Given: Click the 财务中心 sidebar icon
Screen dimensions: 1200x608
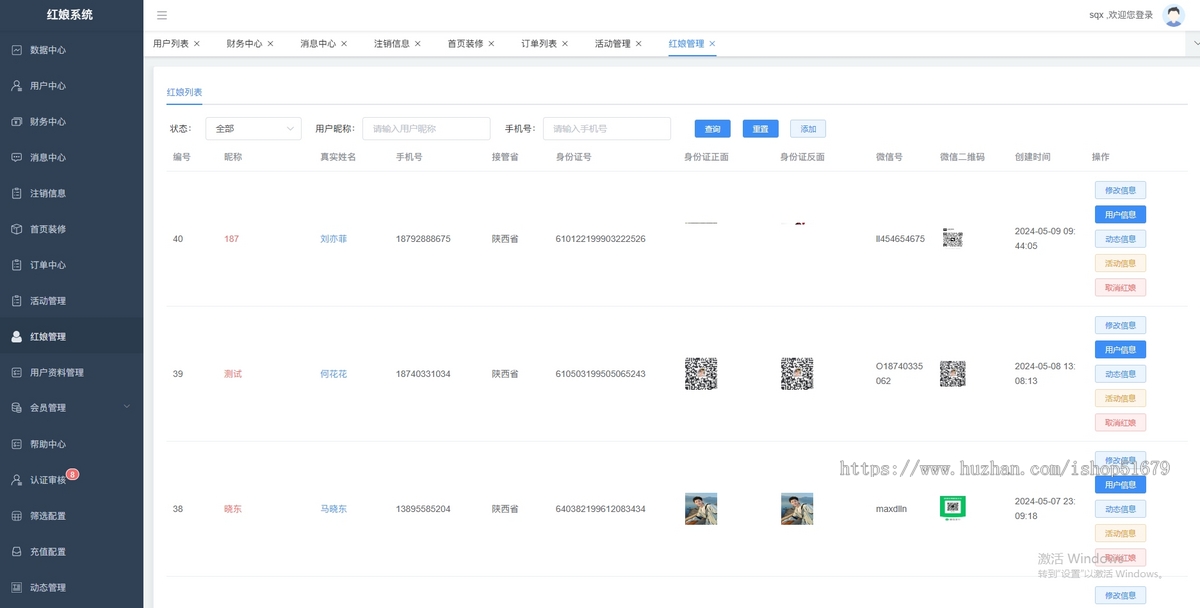Looking at the screenshot, I should pyautogui.click(x=16, y=122).
